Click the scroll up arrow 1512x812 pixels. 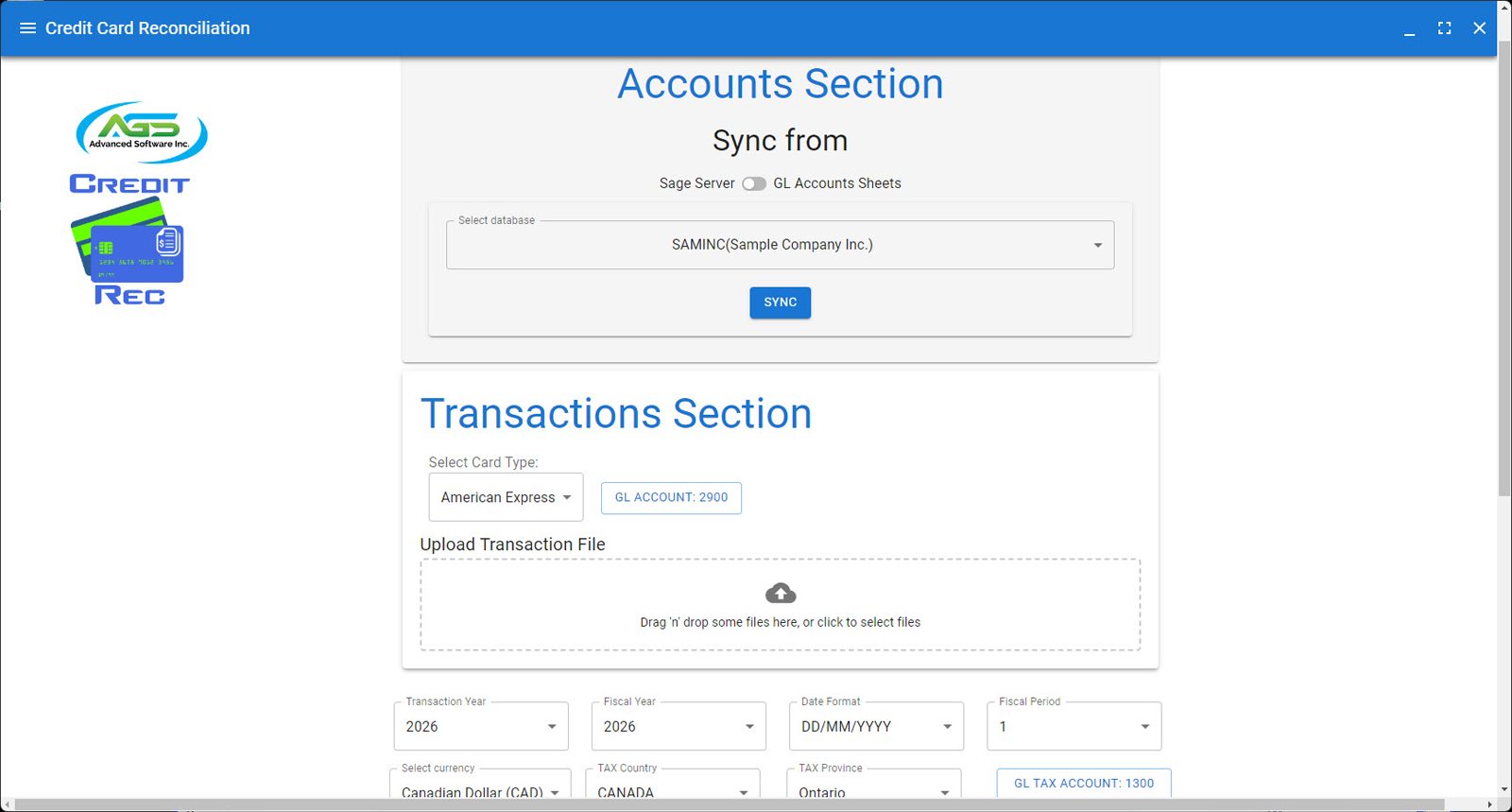tap(1504, 7)
